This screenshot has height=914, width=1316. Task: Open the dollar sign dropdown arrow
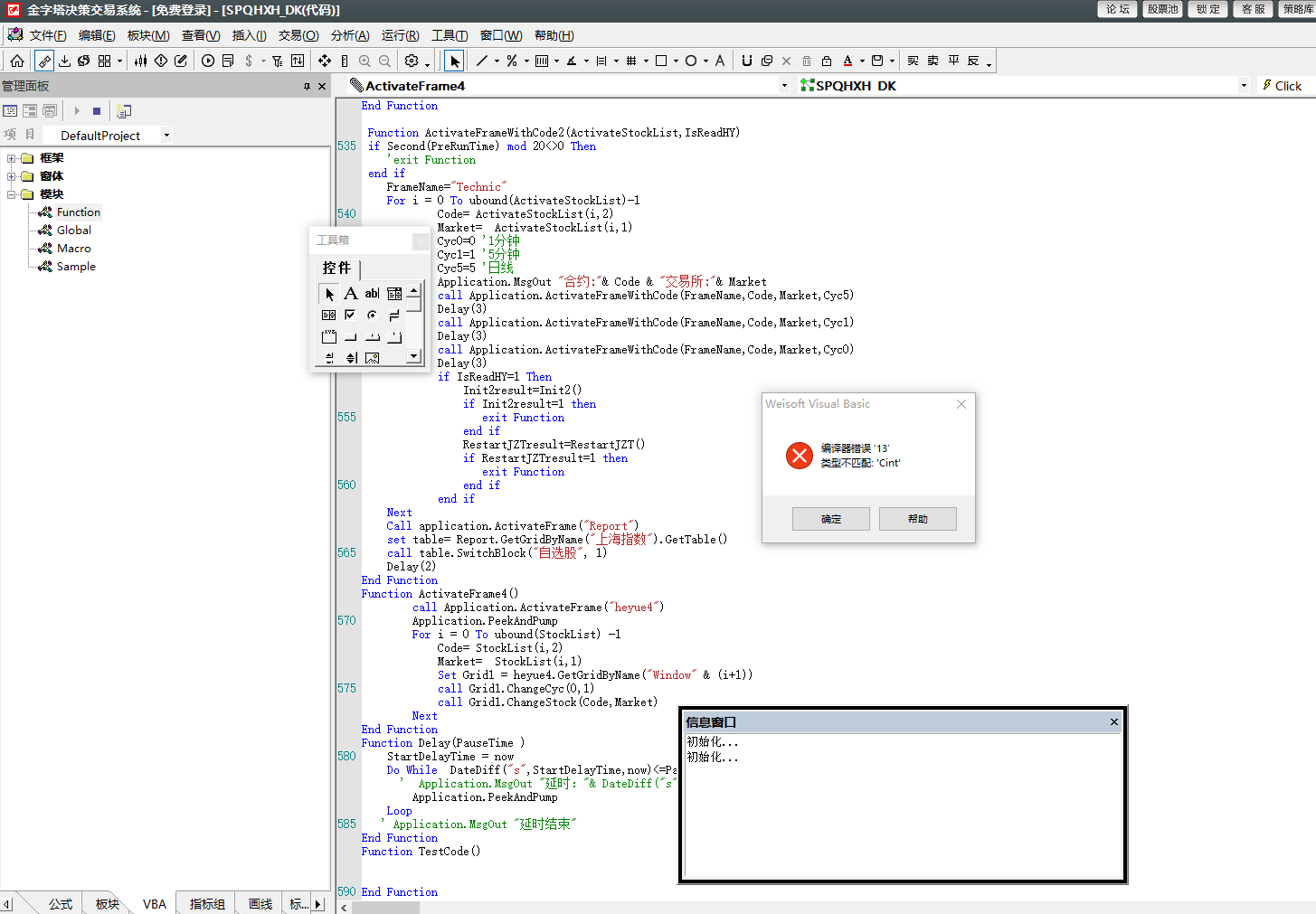(263, 61)
